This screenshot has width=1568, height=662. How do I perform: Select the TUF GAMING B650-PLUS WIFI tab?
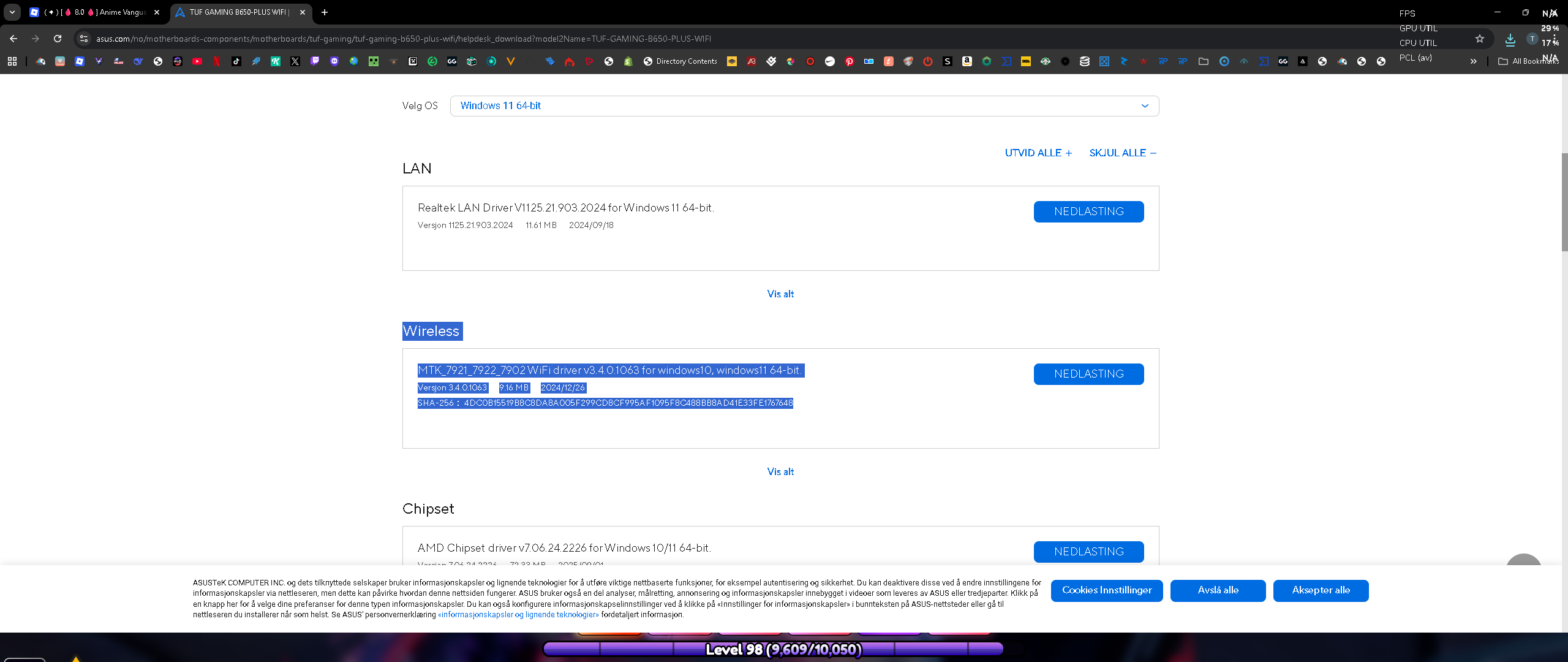tap(240, 12)
